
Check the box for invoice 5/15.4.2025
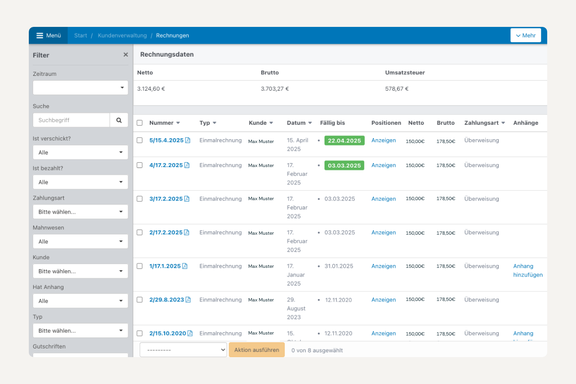click(140, 140)
